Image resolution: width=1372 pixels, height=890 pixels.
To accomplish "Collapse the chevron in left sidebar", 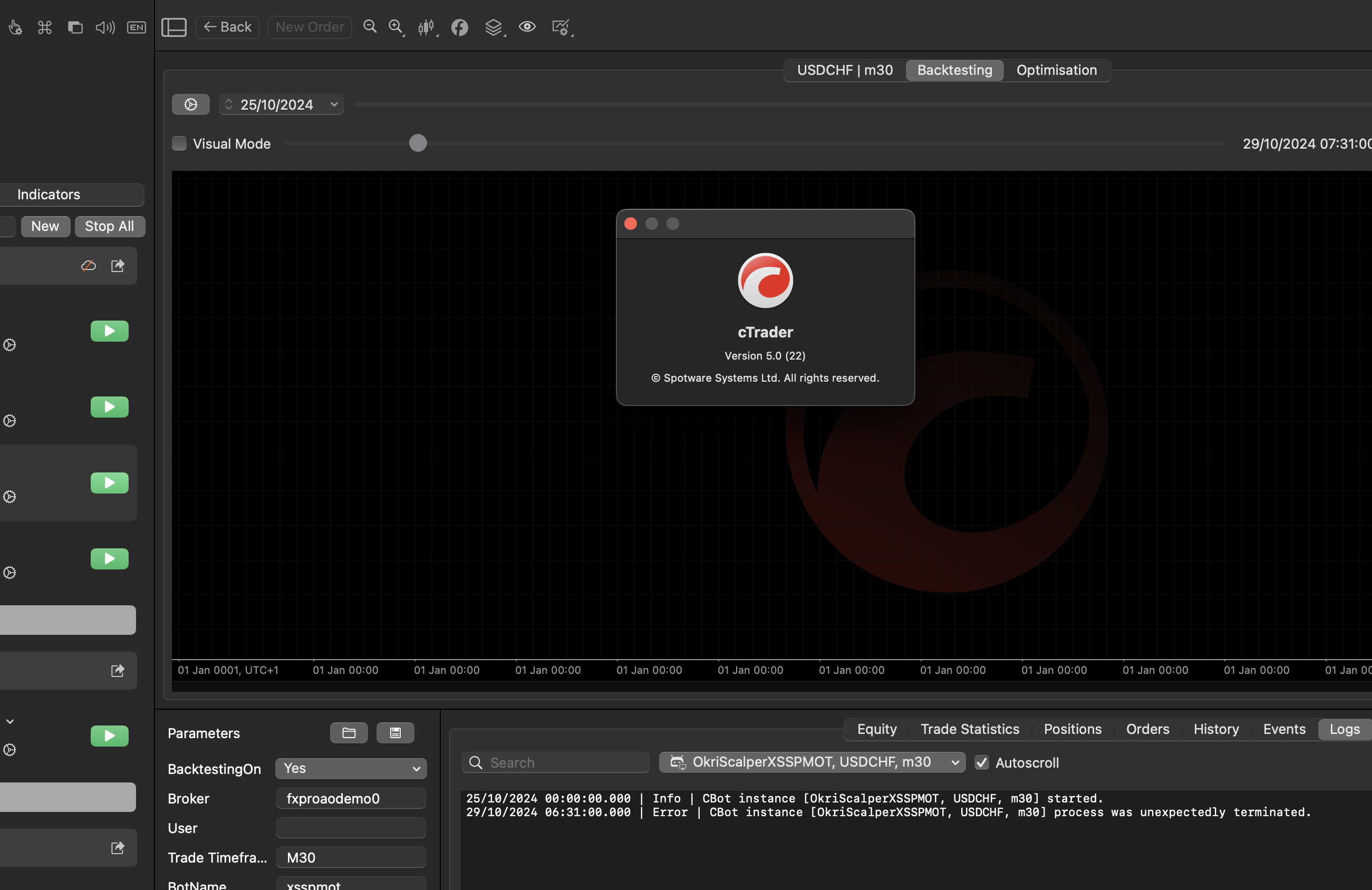I will pos(10,721).
